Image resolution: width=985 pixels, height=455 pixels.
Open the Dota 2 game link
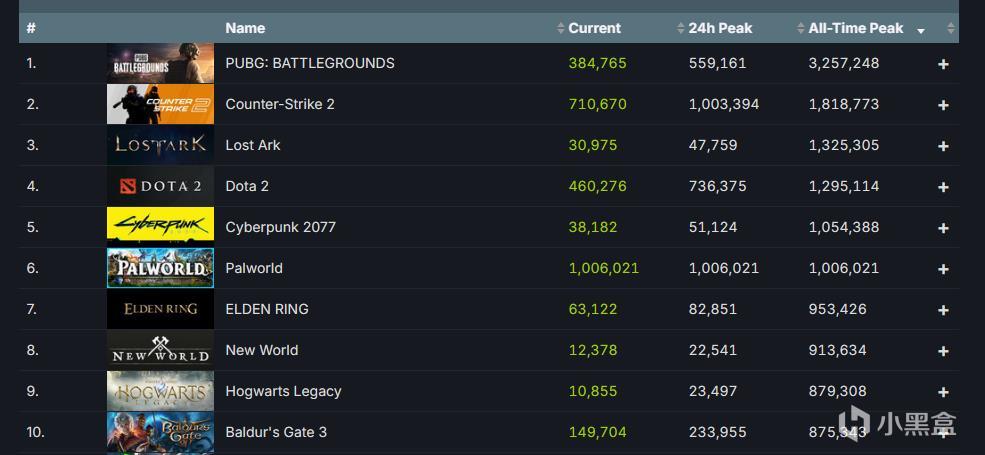point(247,186)
